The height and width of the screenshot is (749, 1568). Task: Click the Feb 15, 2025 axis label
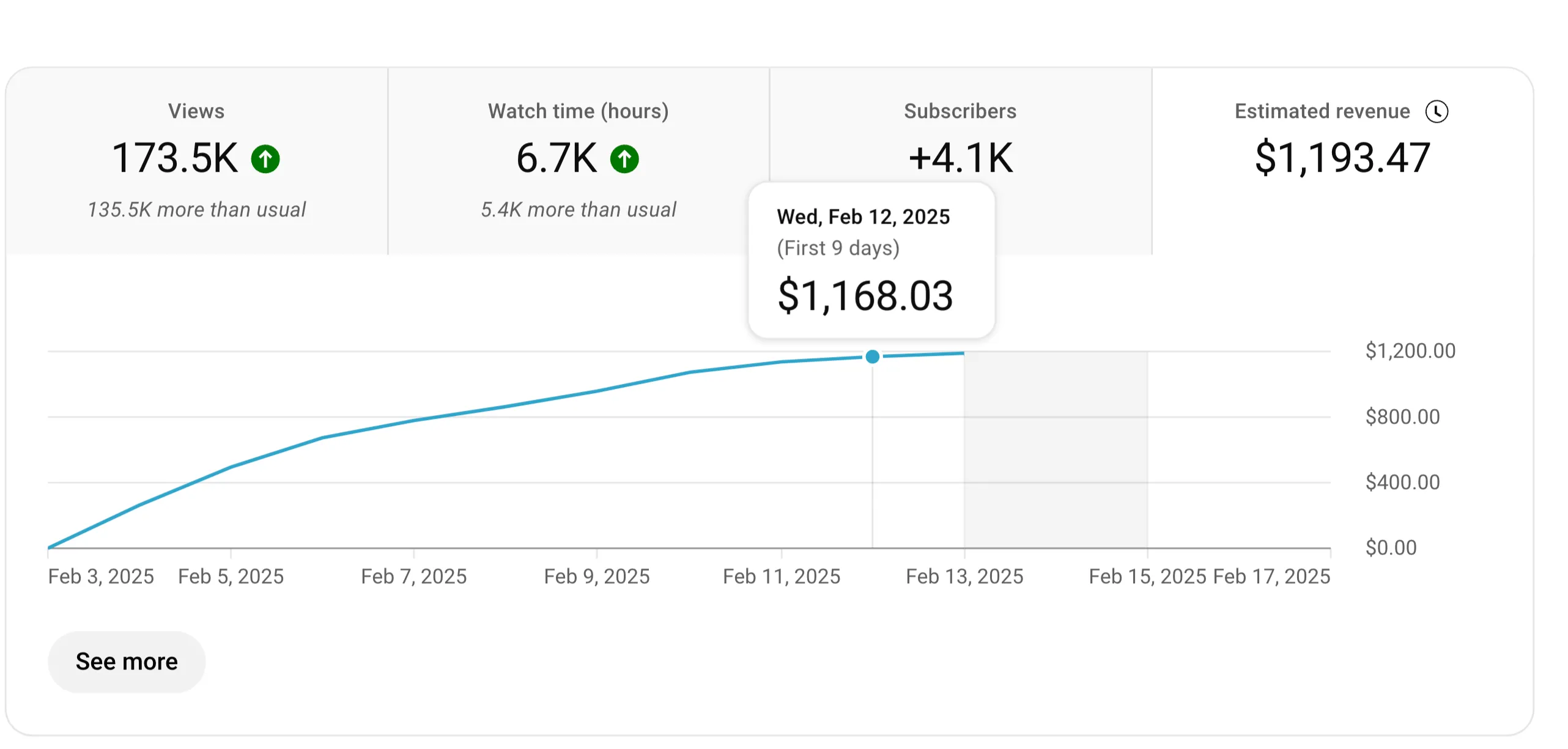tap(1147, 577)
